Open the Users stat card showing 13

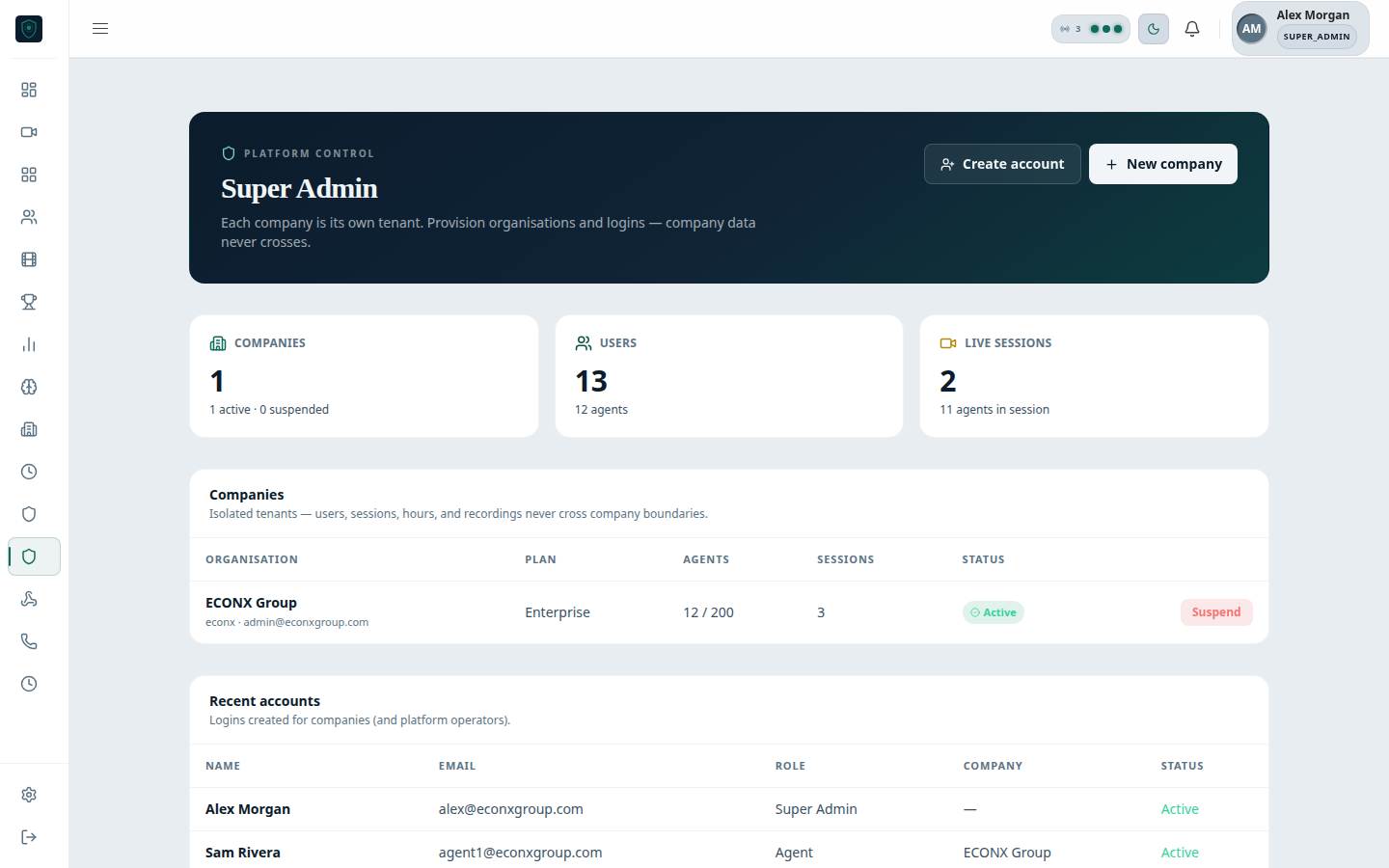coord(729,376)
